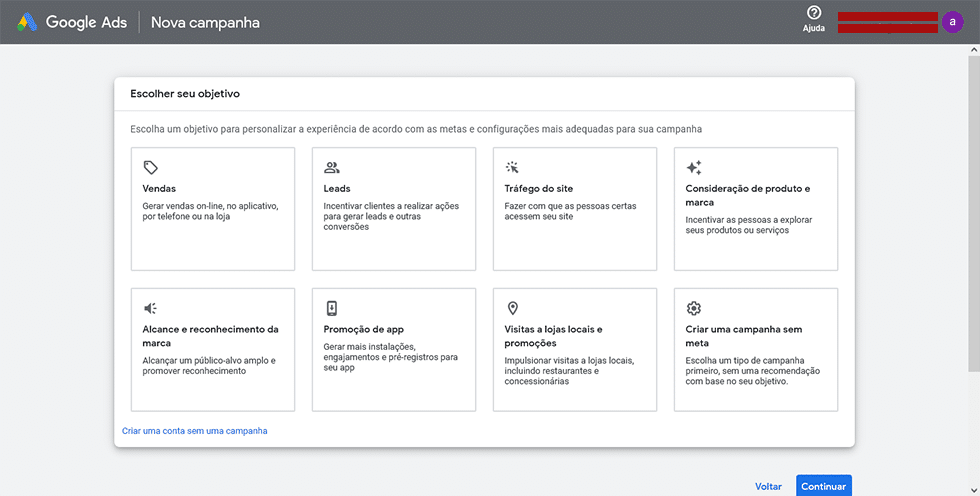Click the sparkle icon for Consideração de produto
Image resolution: width=980 pixels, height=496 pixels.
(694, 167)
